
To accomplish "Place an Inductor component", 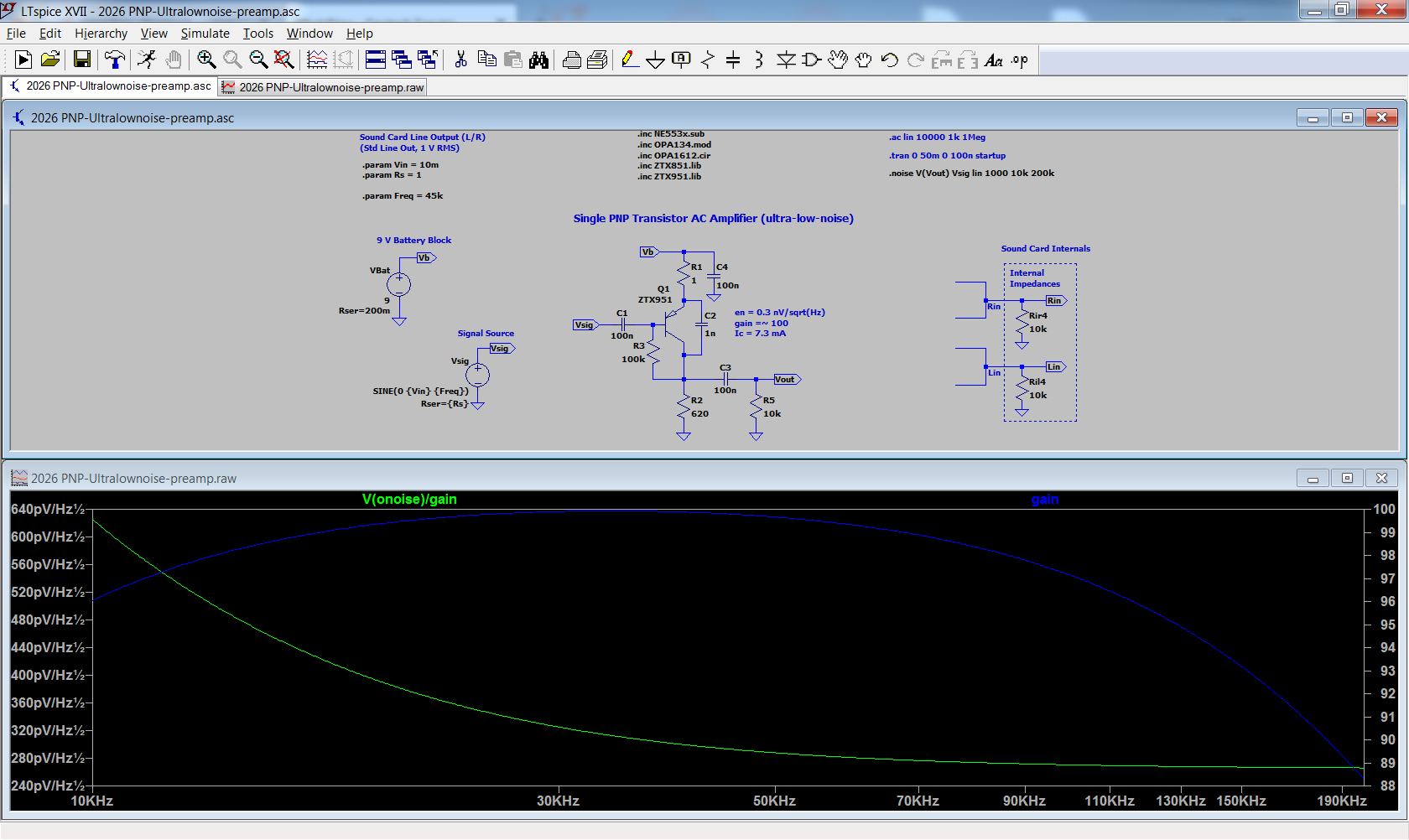I will pyautogui.click(x=759, y=60).
